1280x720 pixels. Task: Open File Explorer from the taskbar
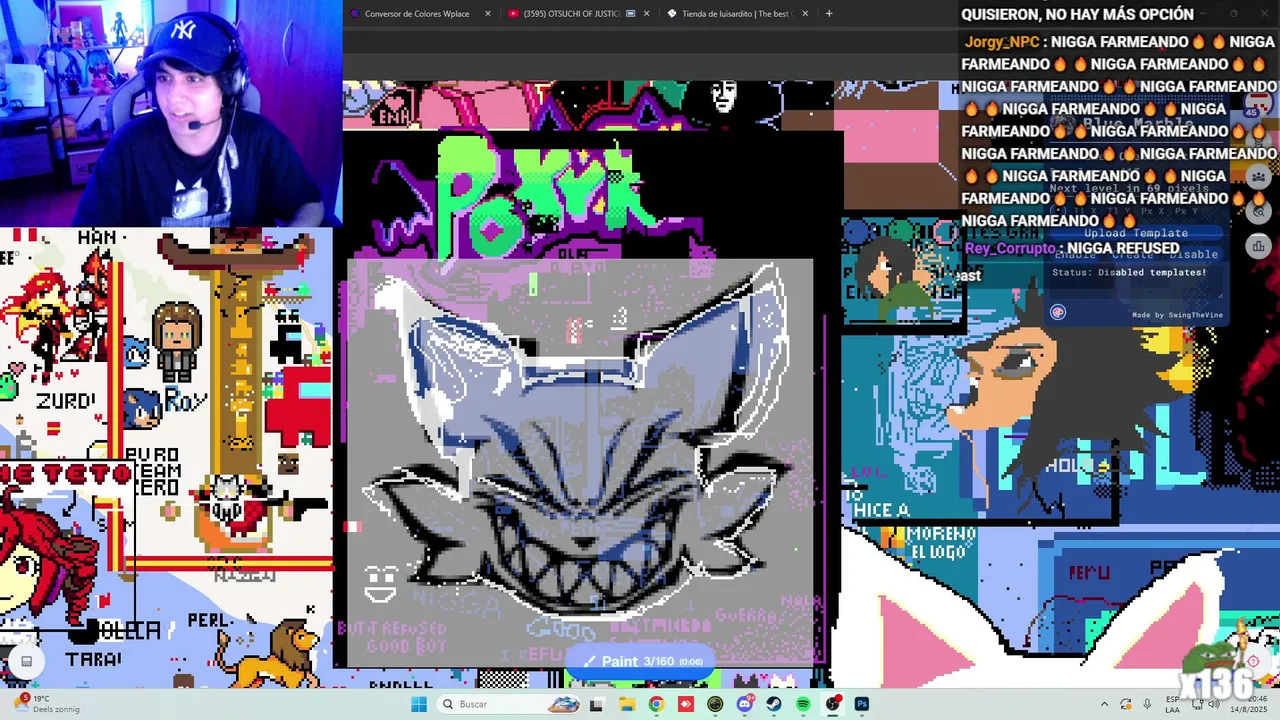(627, 704)
